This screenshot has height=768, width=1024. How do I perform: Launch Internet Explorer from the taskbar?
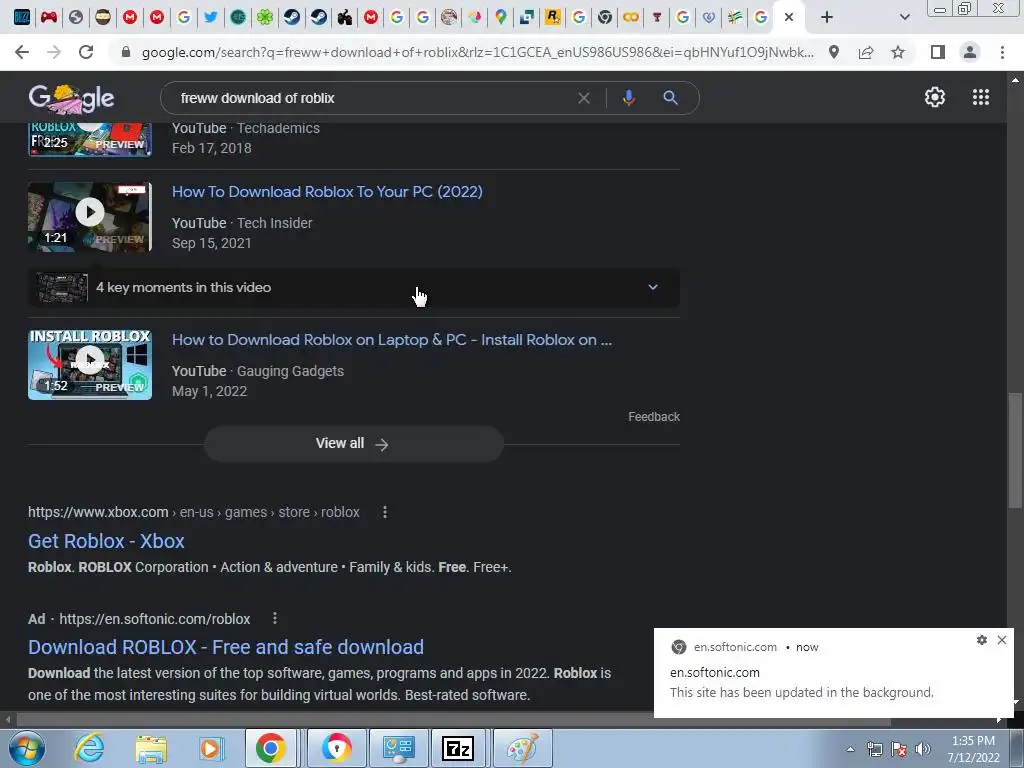[89, 748]
